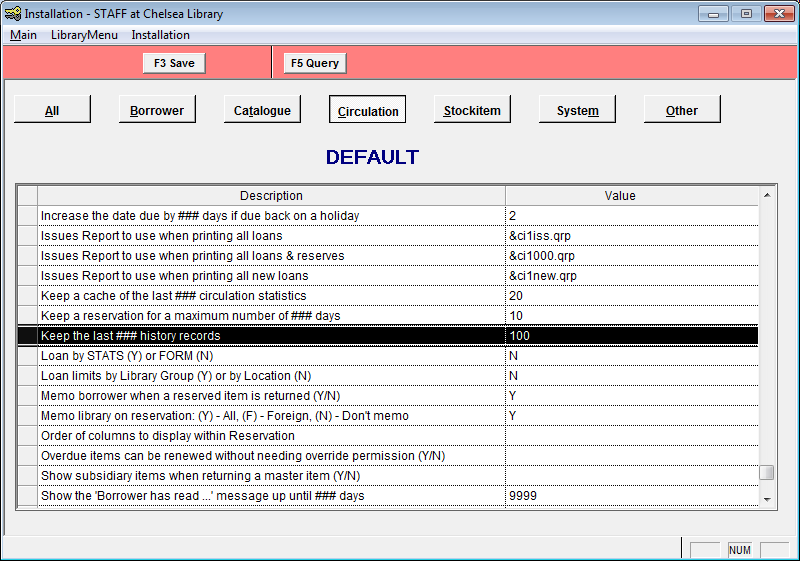
Task: Edit value 100 for history records
Action: (632, 336)
